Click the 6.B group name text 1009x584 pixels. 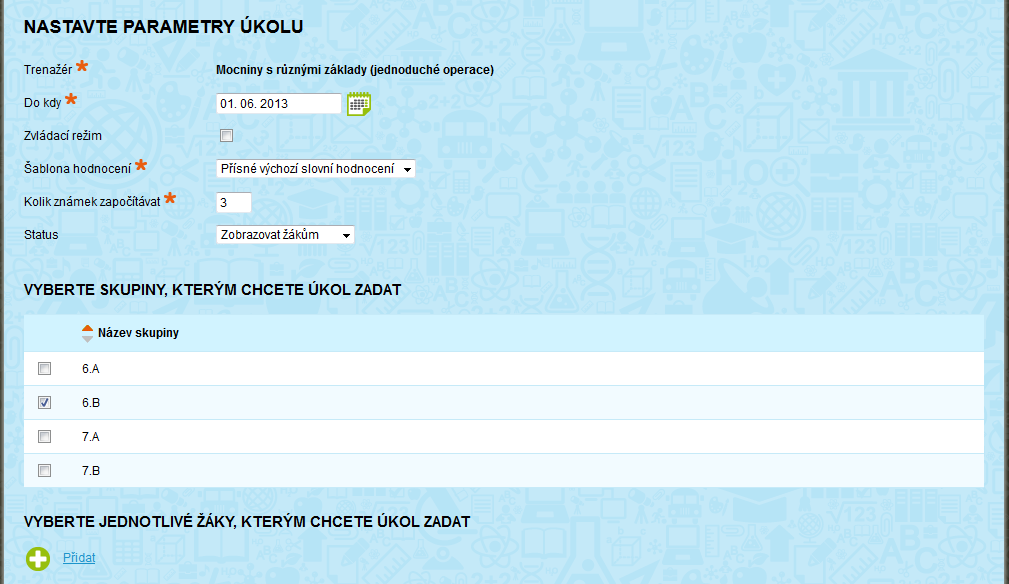click(x=91, y=403)
